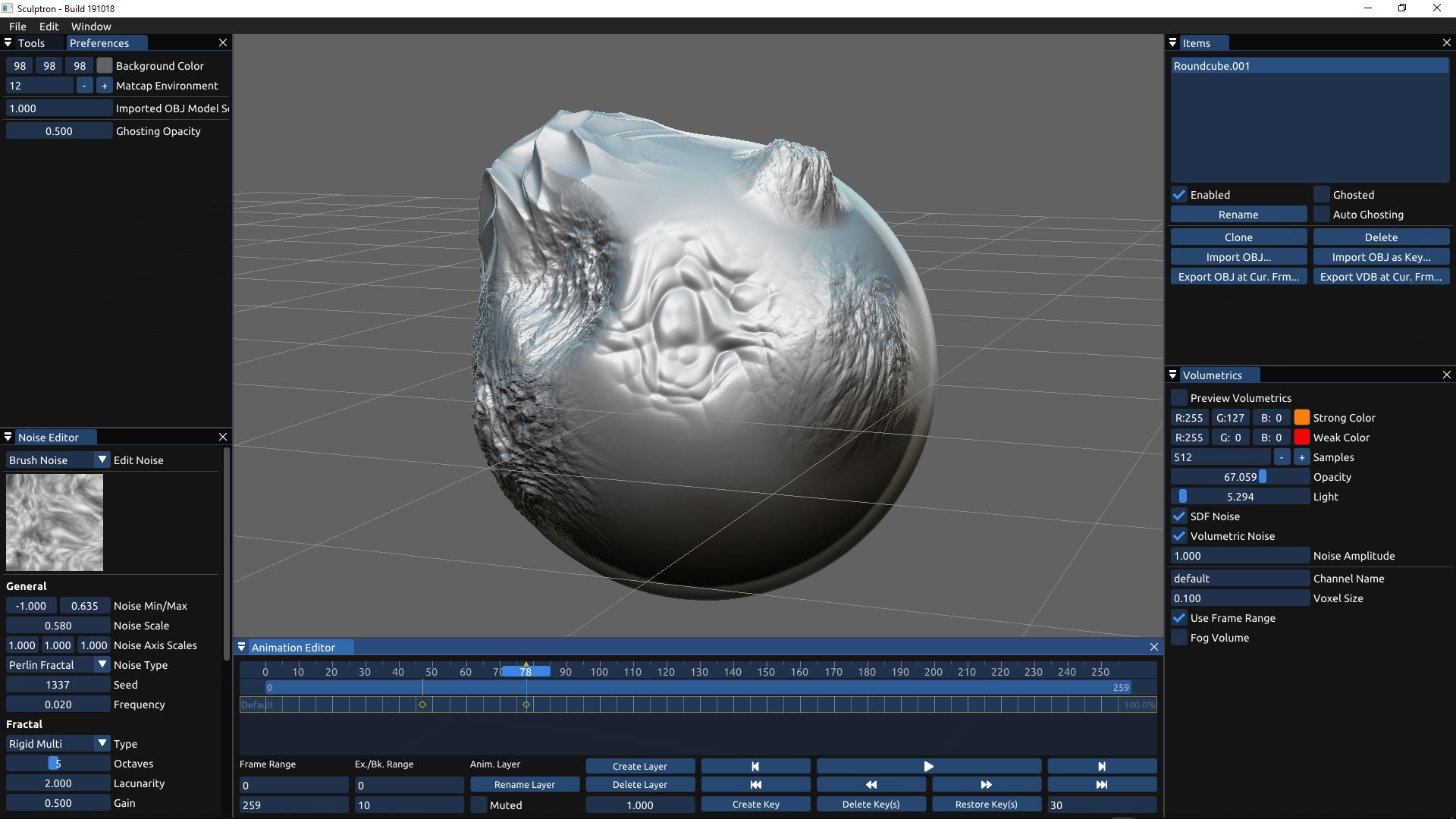Switch to the Tools tab
1456x819 pixels.
31,43
